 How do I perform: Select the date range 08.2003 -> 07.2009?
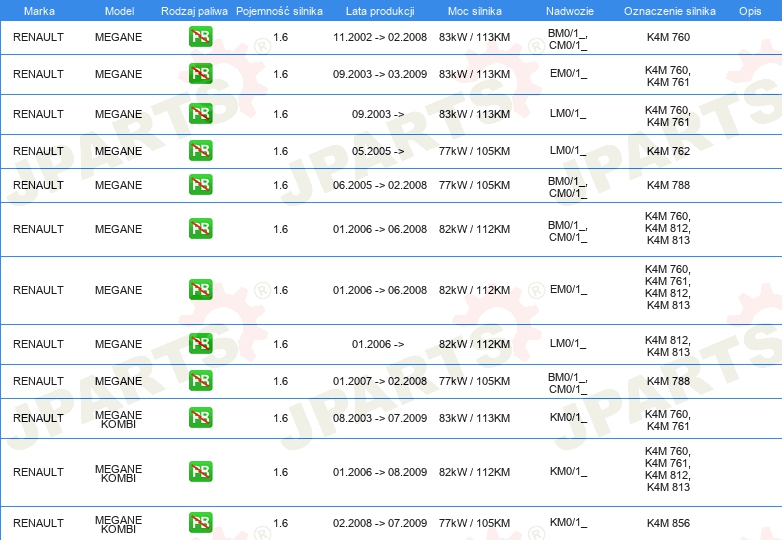coord(380,418)
